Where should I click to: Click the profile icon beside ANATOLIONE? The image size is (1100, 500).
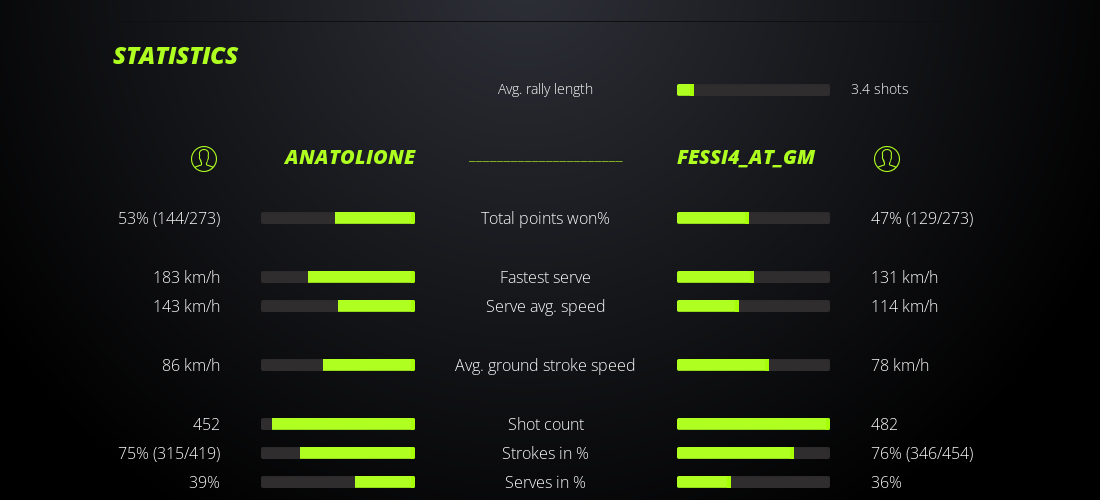[204, 158]
